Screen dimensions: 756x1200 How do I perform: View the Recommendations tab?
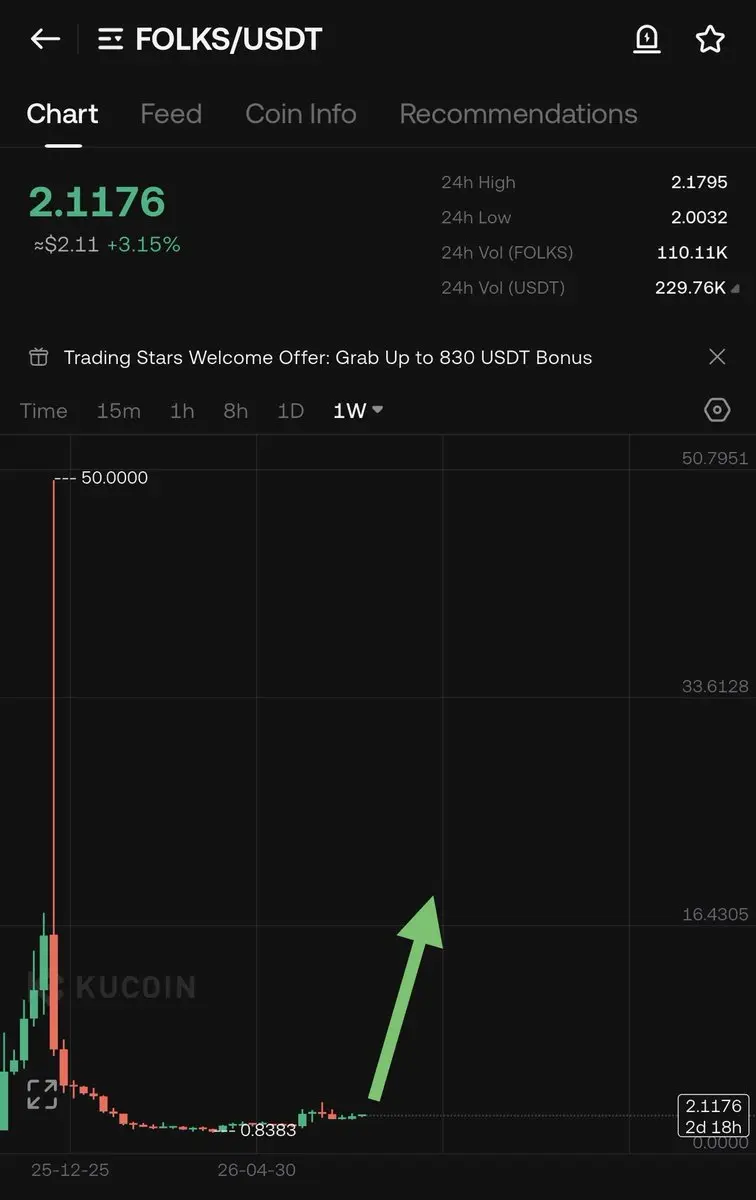(x=518, y=114)
